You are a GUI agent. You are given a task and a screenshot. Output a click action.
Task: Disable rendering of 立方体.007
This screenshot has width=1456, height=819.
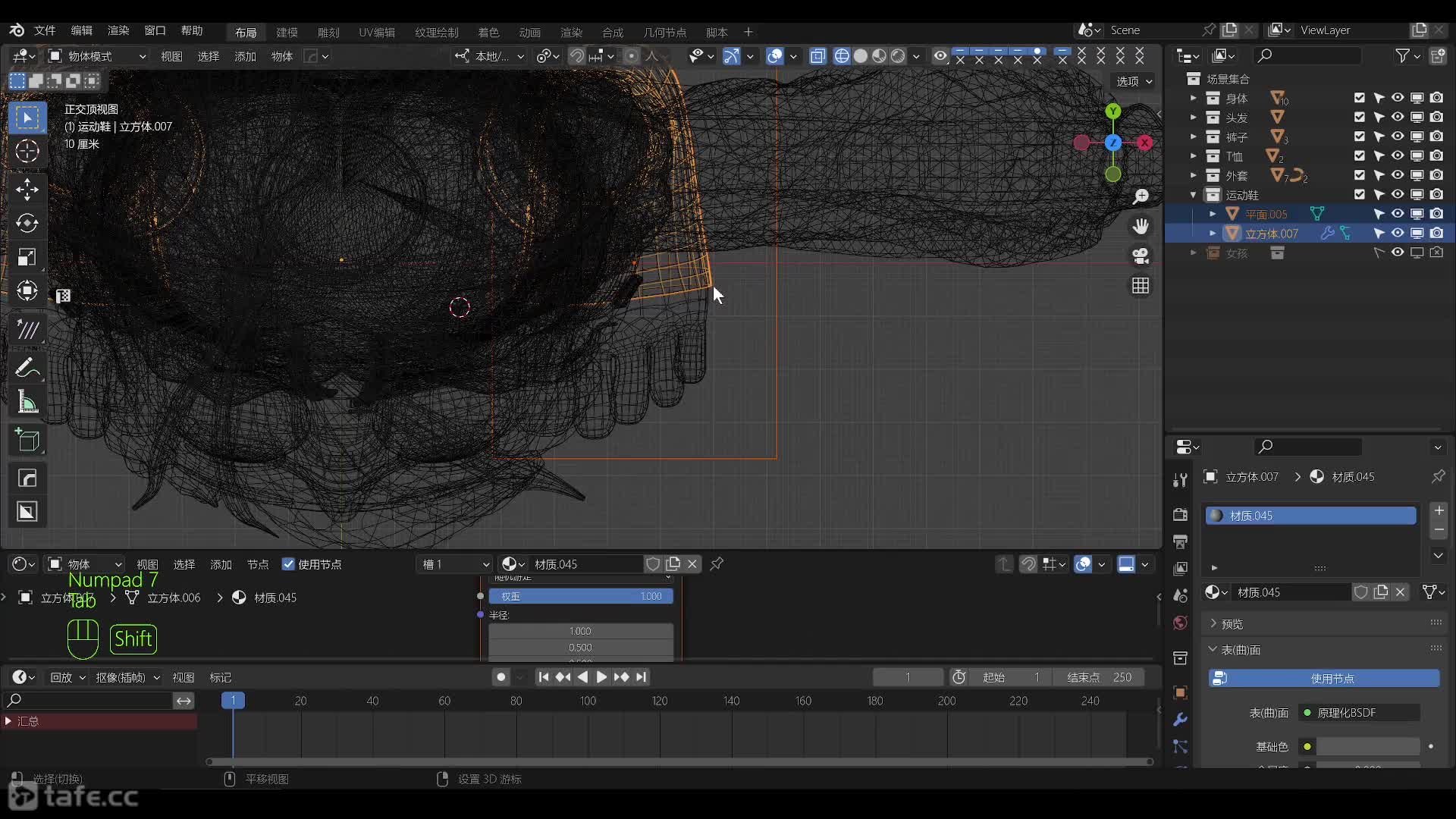click(x=1436, y=234)
